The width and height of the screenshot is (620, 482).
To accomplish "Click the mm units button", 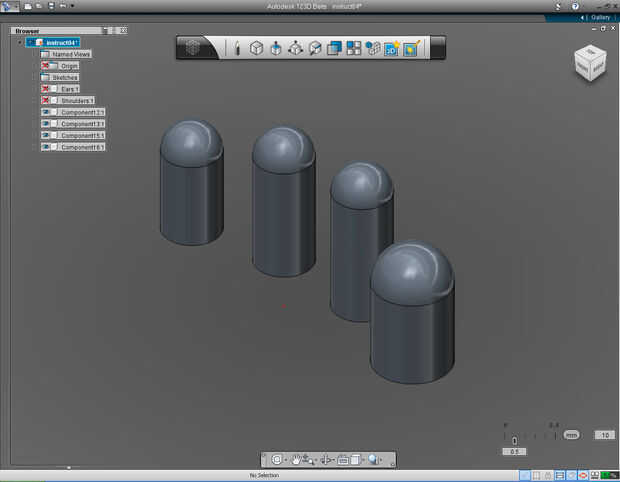I will coord(571,436).
